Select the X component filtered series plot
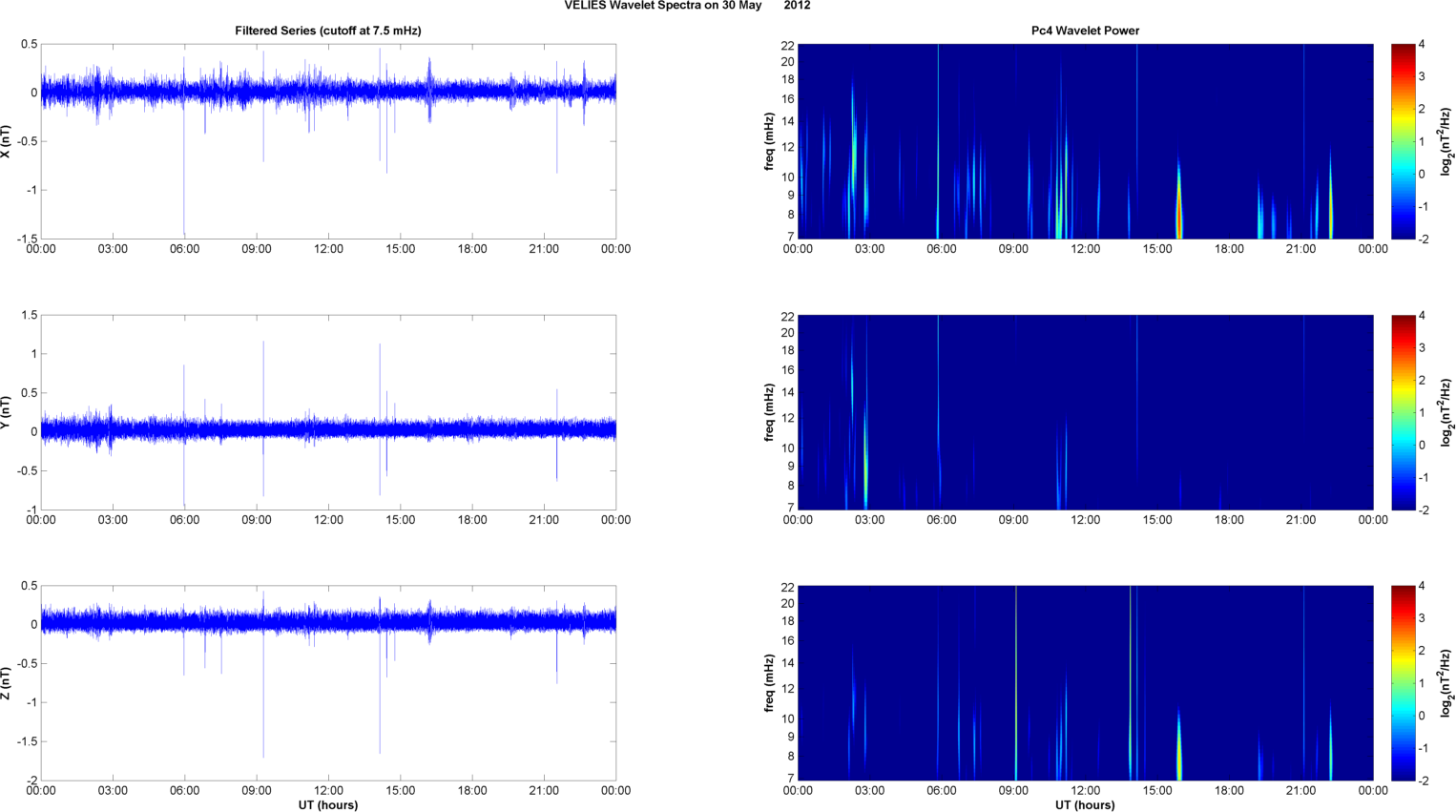Image resolution: width=1456 pixels, height=812 pixels. coord(328,141)
